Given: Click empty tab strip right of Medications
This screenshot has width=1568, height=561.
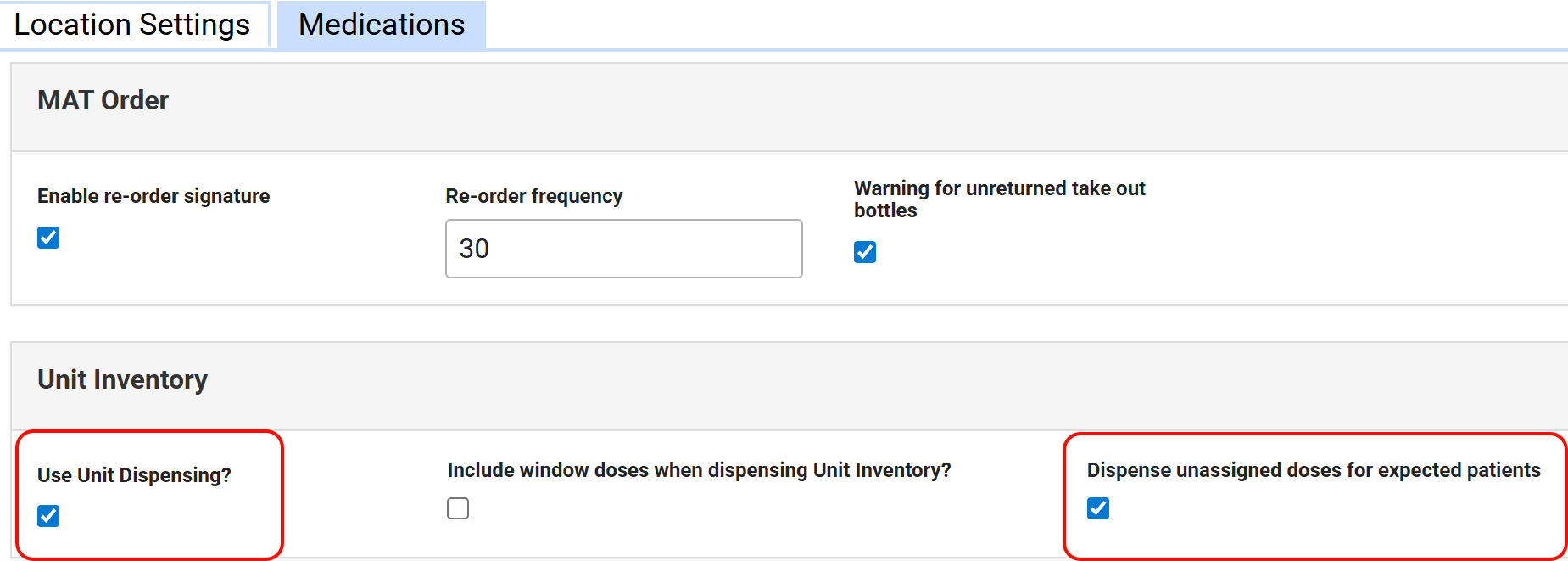Looking at the screenshot, I should (1018, 25).
